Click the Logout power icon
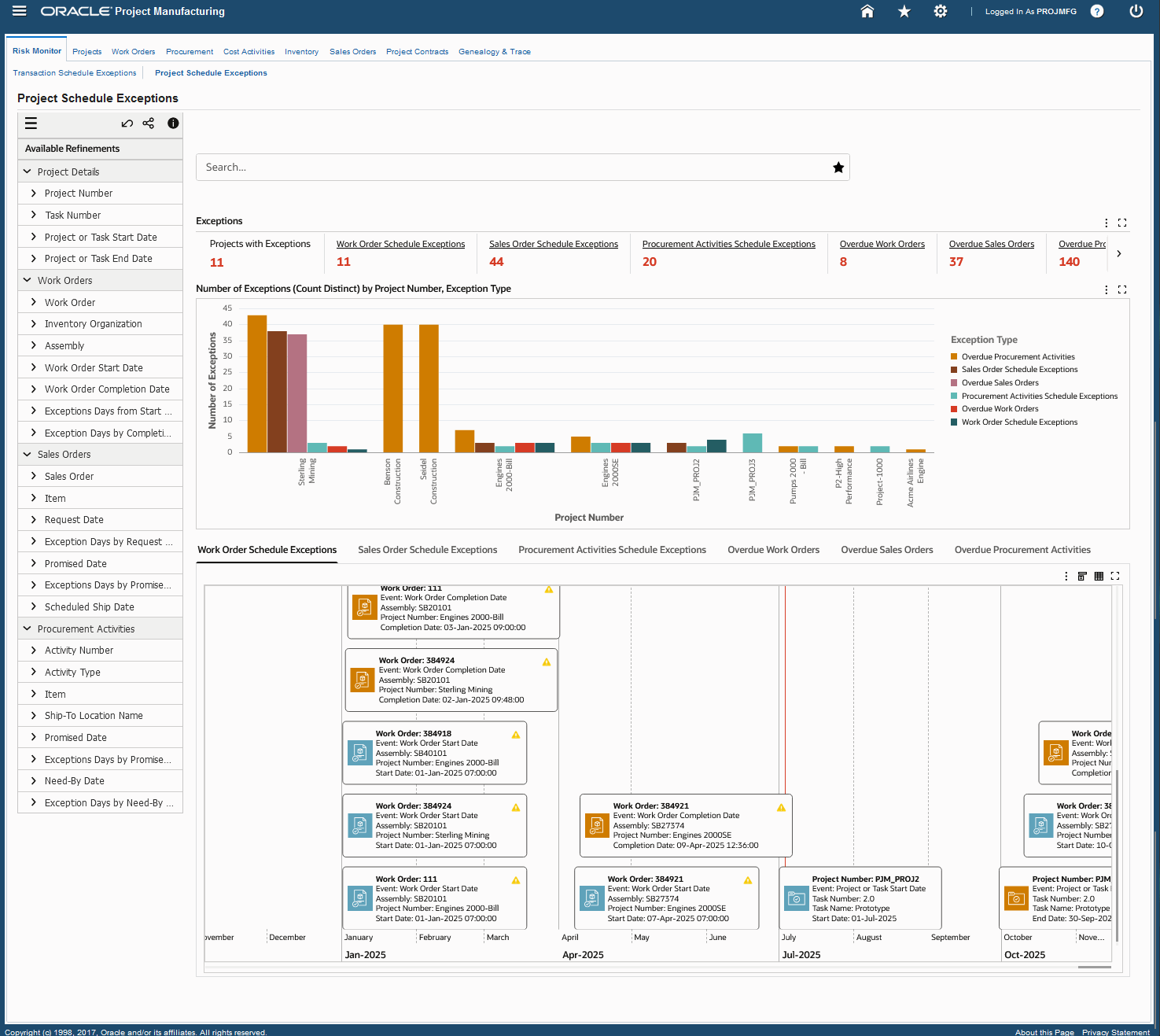1160x1036 pixels. click(x=1136, y=11)
